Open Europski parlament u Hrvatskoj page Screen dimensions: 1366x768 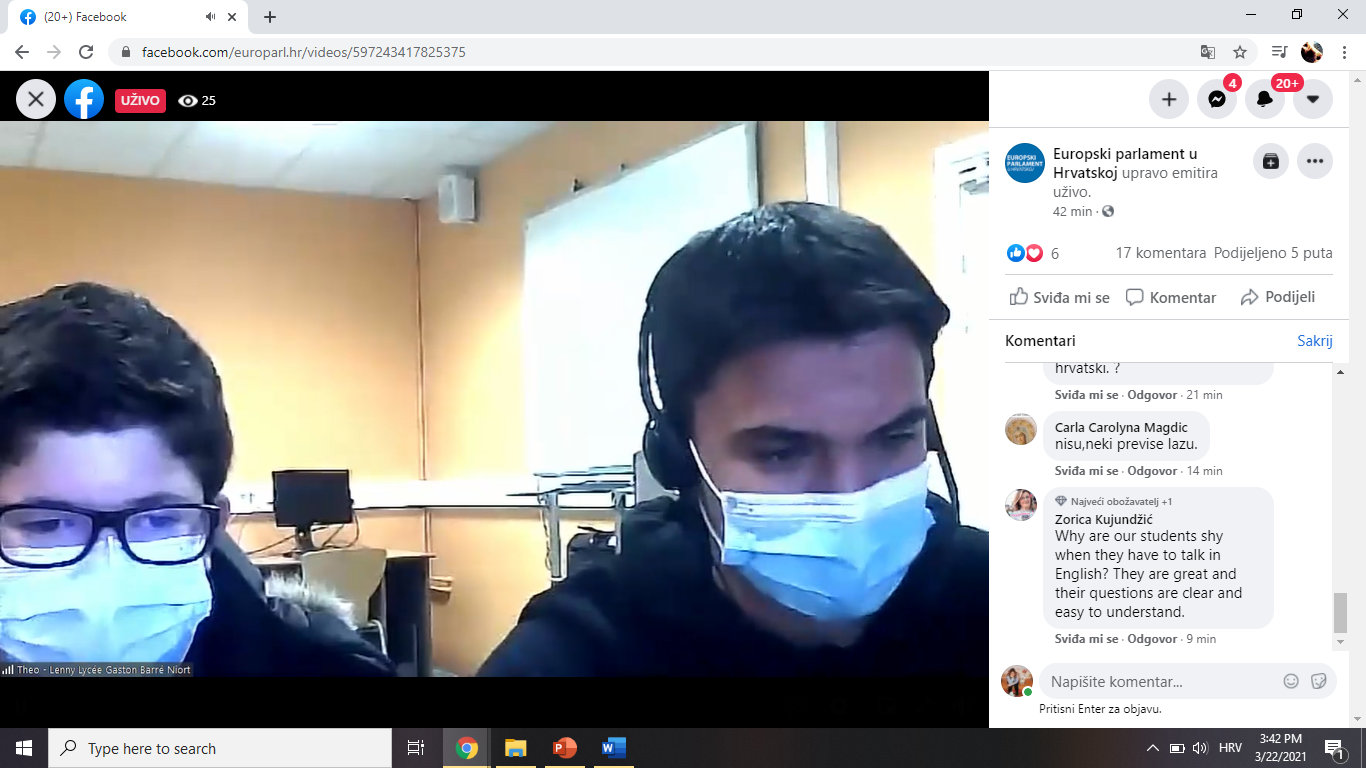coord(1125,163)
